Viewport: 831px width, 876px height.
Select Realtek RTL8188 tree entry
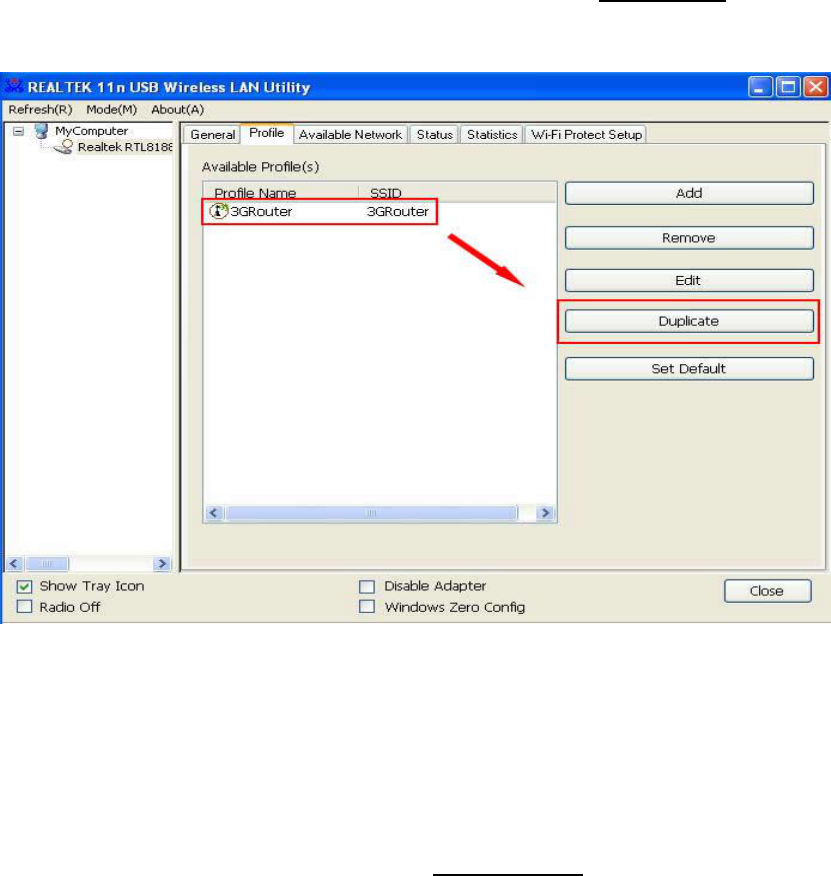[125, 147]
